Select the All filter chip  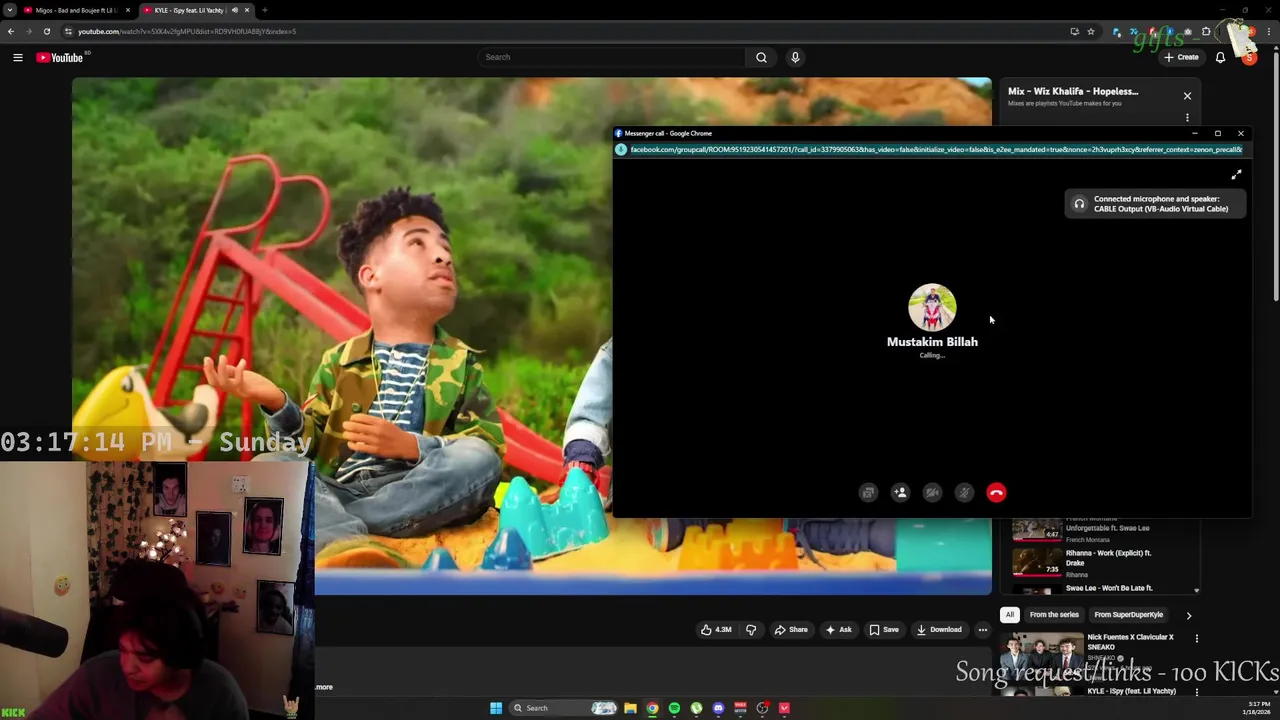pyautogui.click(x=1010, y=615)
